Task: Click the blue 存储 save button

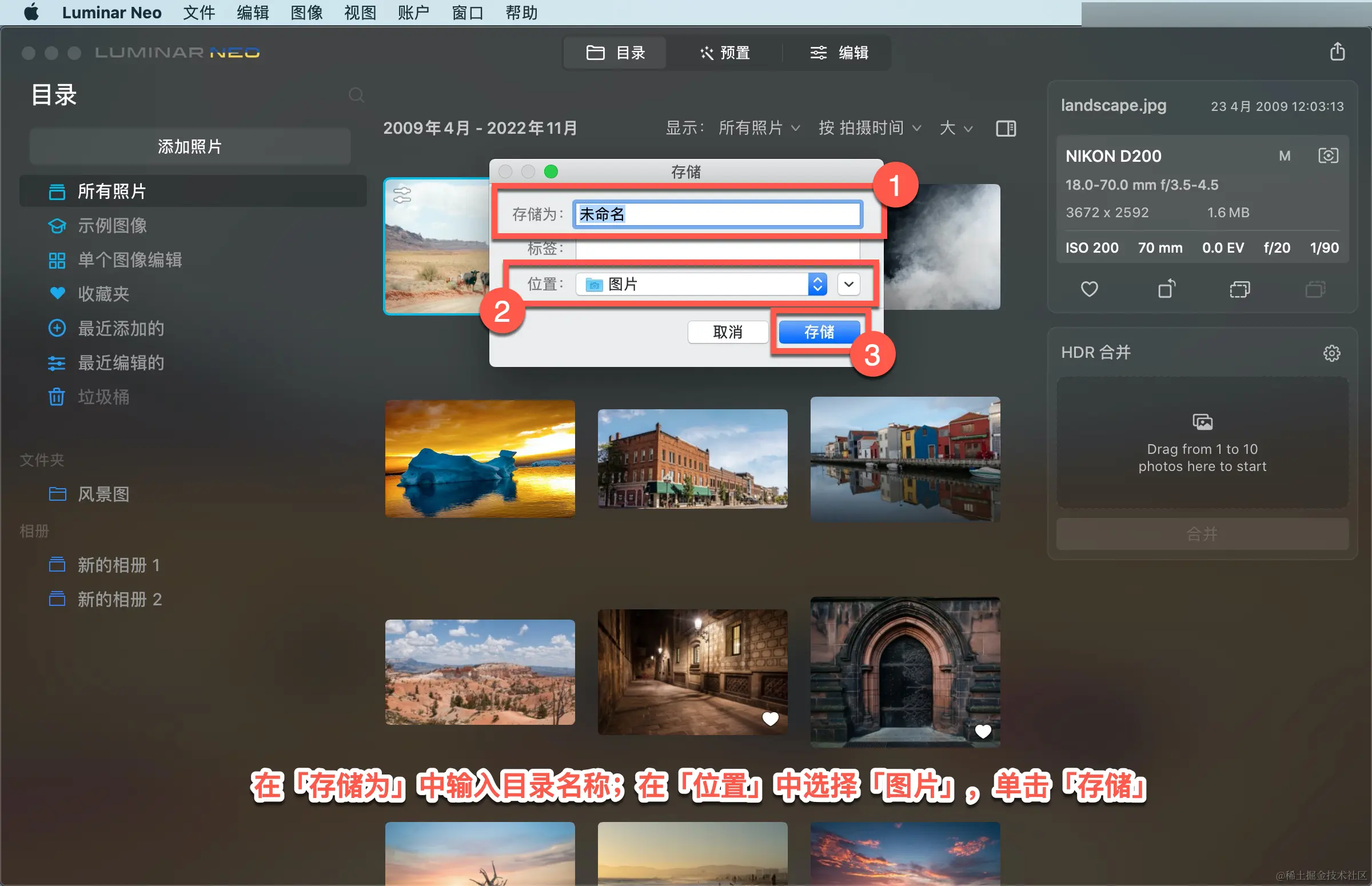Action: tap(819, 332)
